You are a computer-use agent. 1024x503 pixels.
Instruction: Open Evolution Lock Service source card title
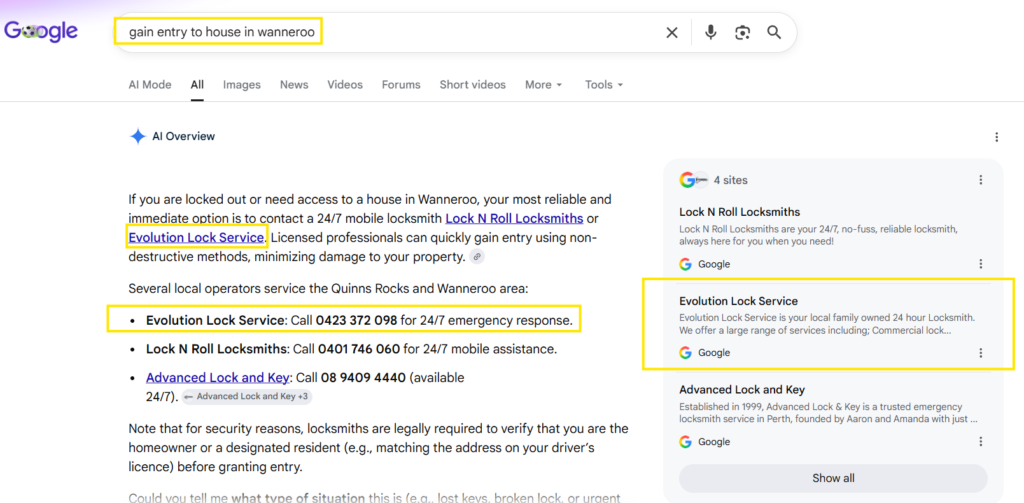(738, 301)
